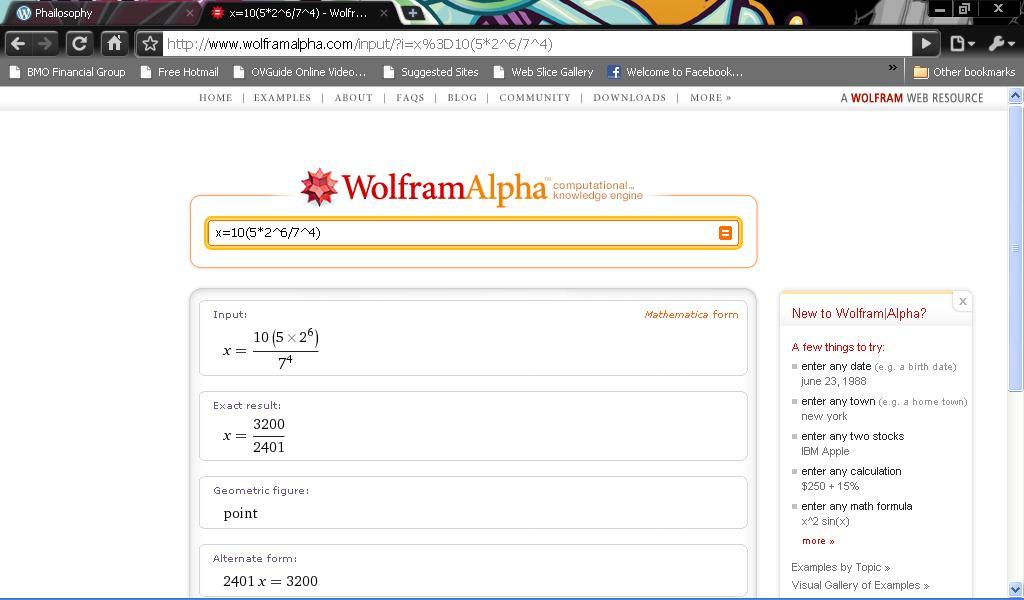The image size is (1024, 600).
Task: Click the COMMUNITY nav link
Action: [x=535, y=98]
